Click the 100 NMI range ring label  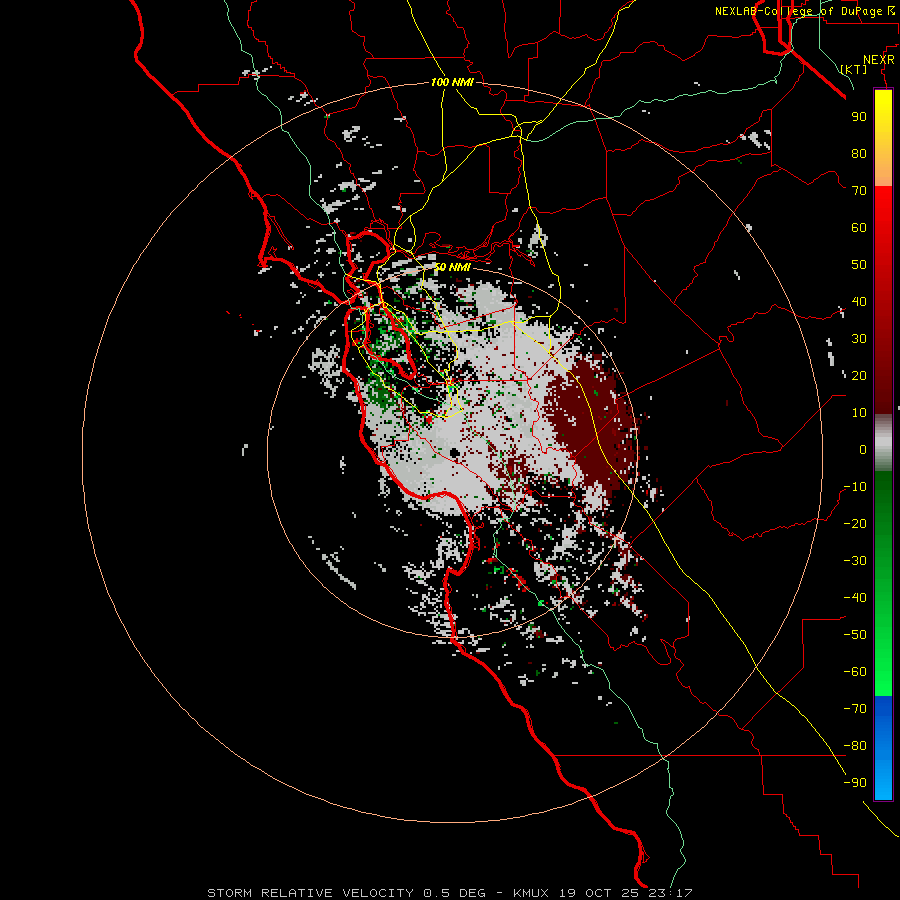(452, 82)
